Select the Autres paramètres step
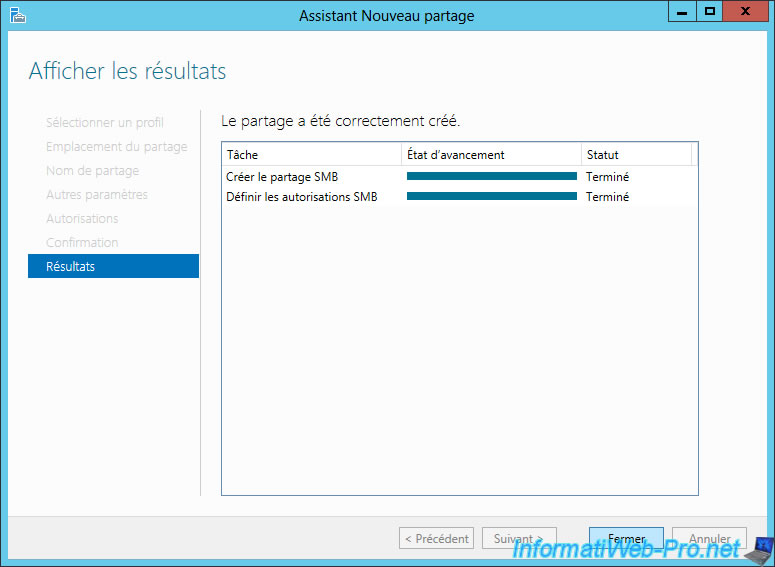 (97, 194)
